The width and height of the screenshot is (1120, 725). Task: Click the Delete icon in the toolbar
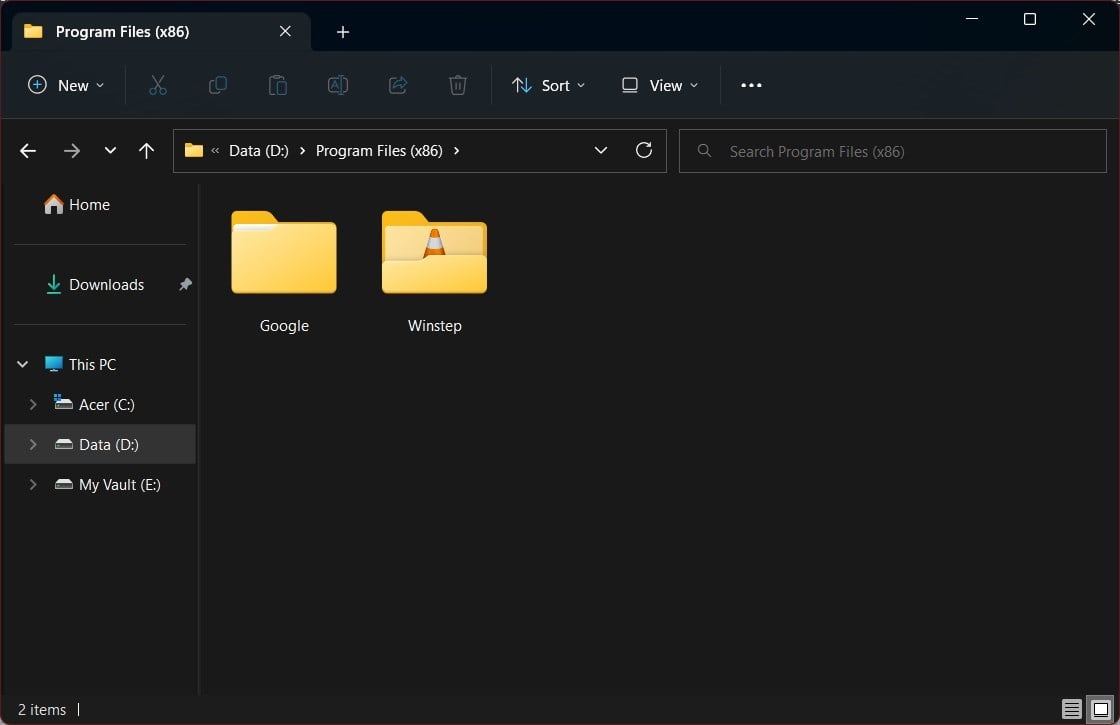click(x=458, y=85)
